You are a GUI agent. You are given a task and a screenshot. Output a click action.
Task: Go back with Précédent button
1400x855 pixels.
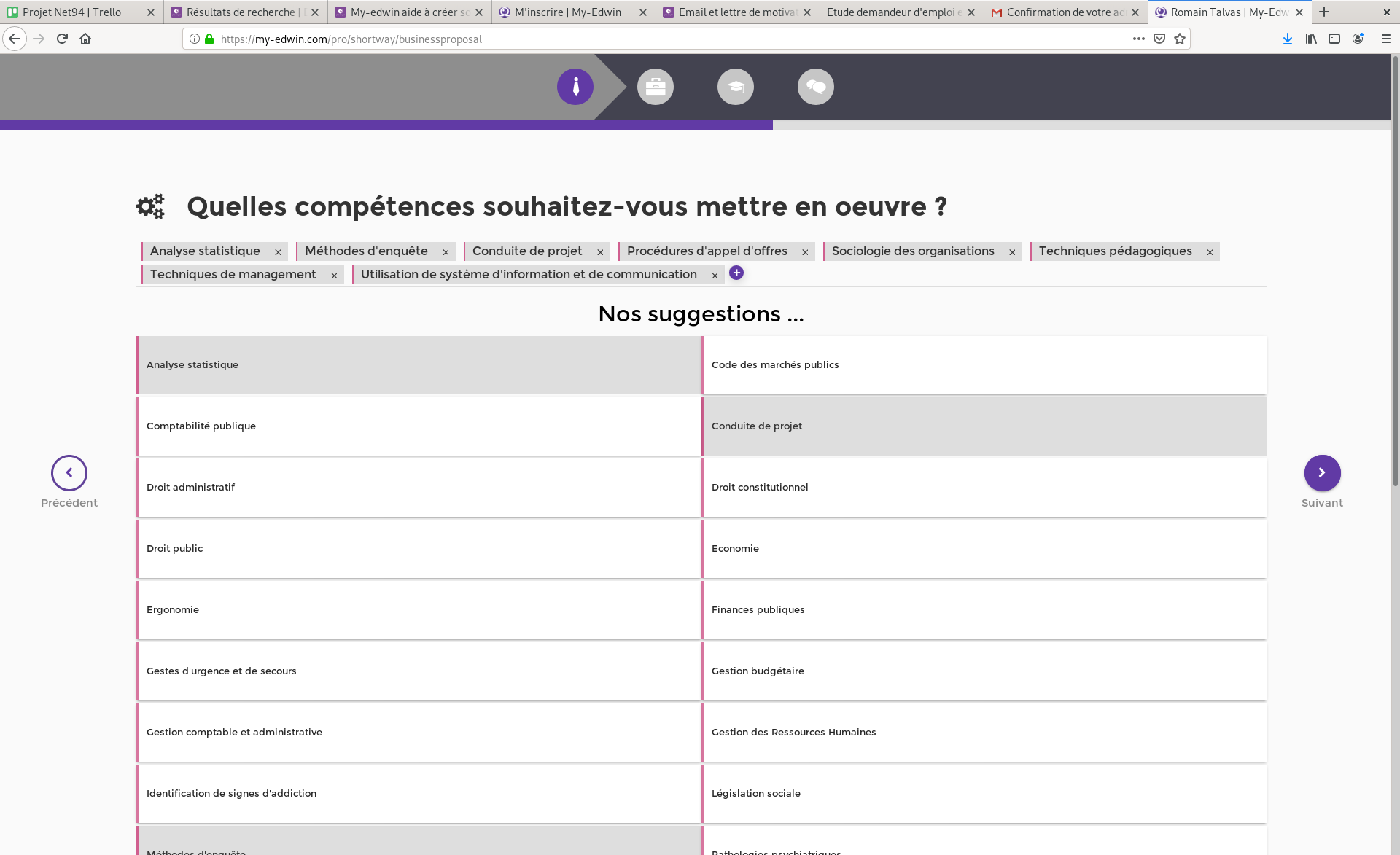pos(69,473)
